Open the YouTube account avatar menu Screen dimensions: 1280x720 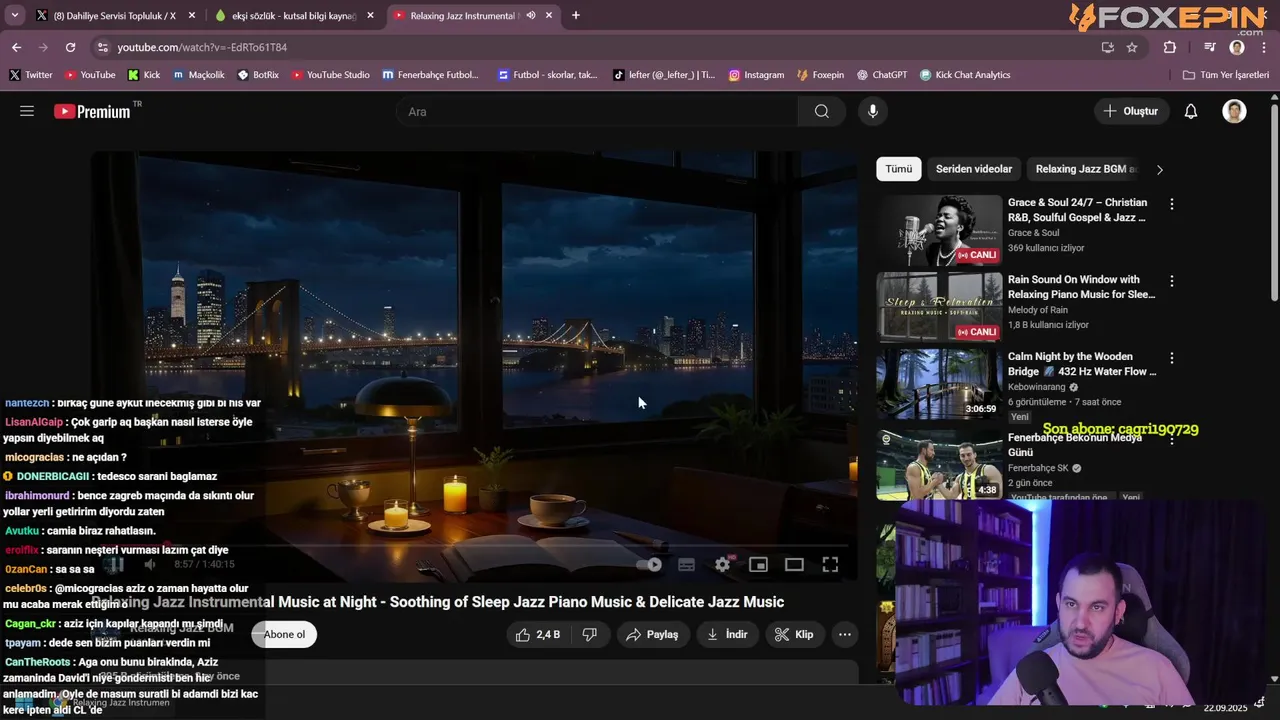pyautogui.click(x=1234, y=111)
